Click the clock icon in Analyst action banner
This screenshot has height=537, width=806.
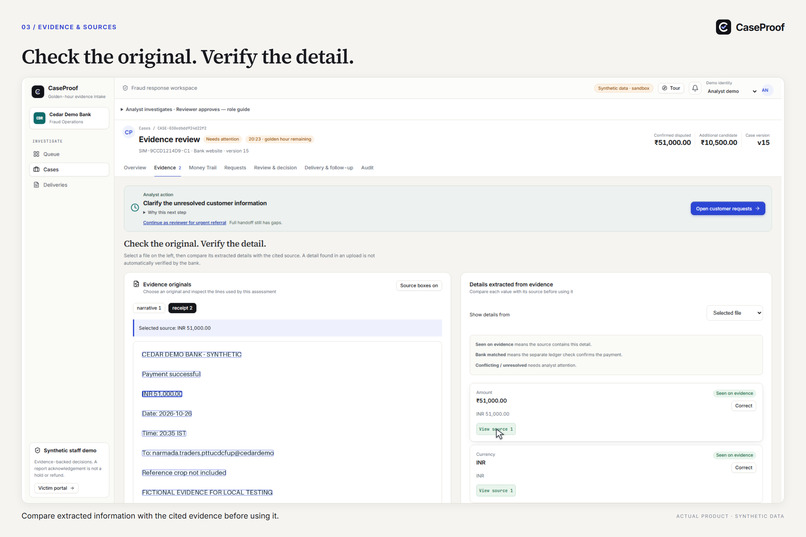[135, 208]
